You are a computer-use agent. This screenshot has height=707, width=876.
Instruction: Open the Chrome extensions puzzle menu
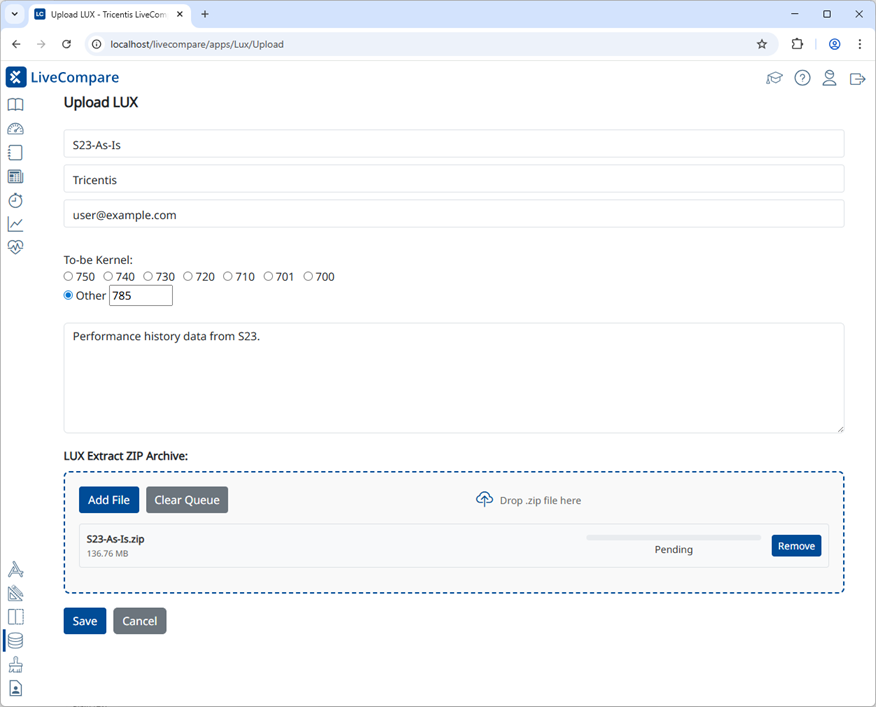pos(797,44)
